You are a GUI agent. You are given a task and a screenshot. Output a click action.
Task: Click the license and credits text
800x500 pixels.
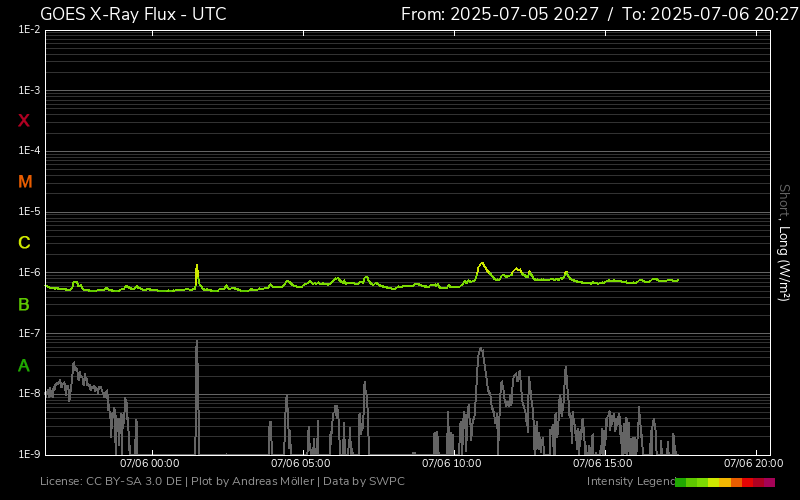[x=222, y=482]
